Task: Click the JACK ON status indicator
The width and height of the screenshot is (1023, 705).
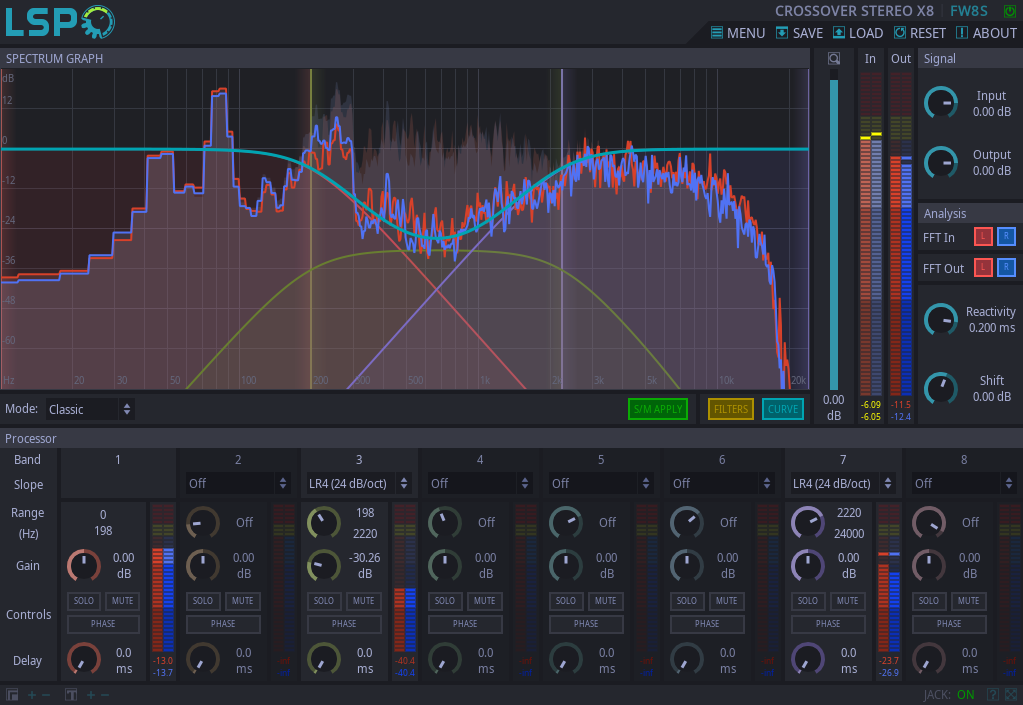Action: 949,695
